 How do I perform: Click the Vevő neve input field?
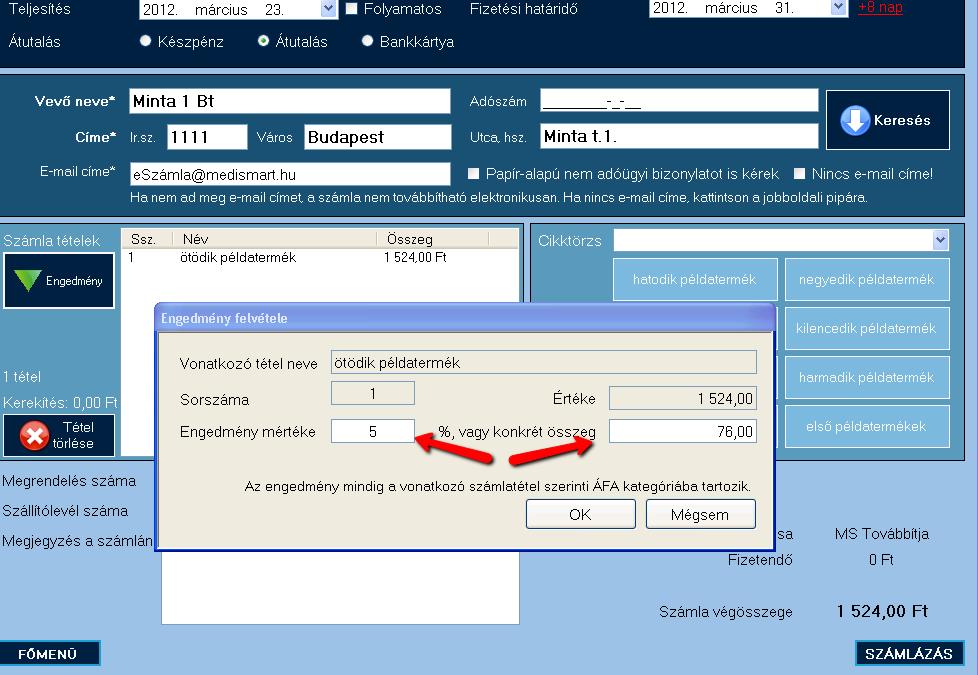(x=289, y=101)
